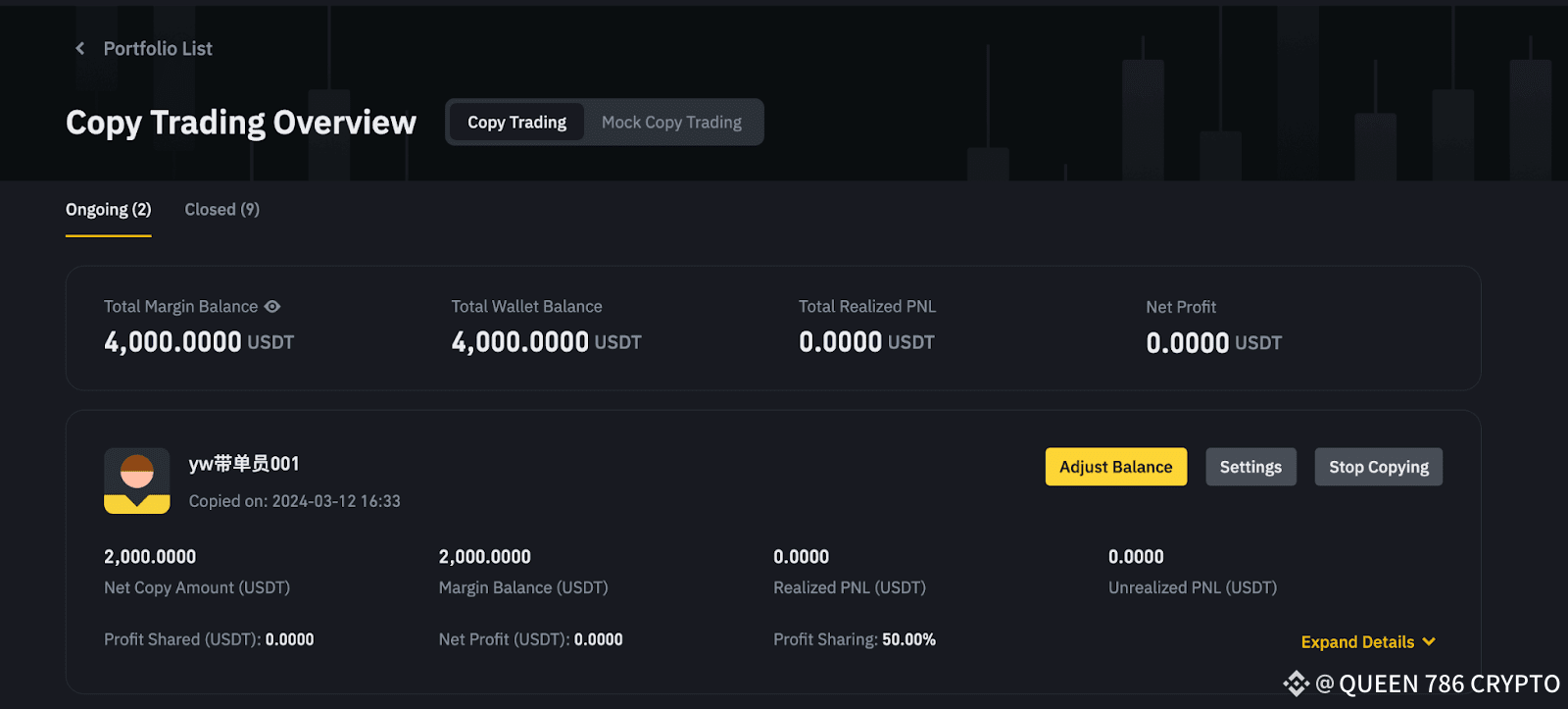Open Settings for this copy portfolio

point(1250,467)
